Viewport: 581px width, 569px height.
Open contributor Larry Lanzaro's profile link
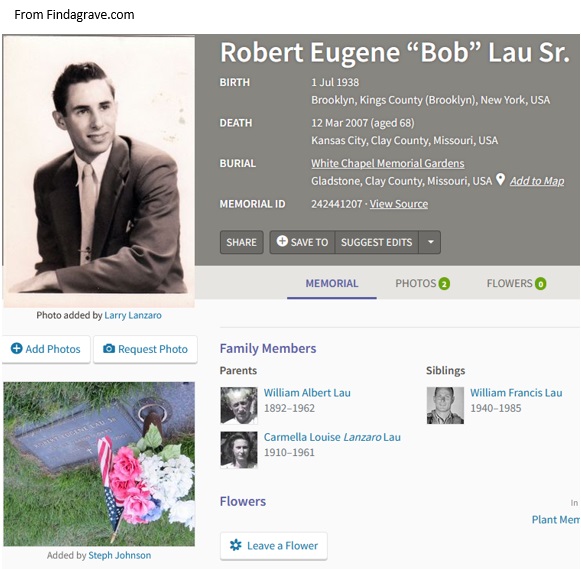coord(133,315)
